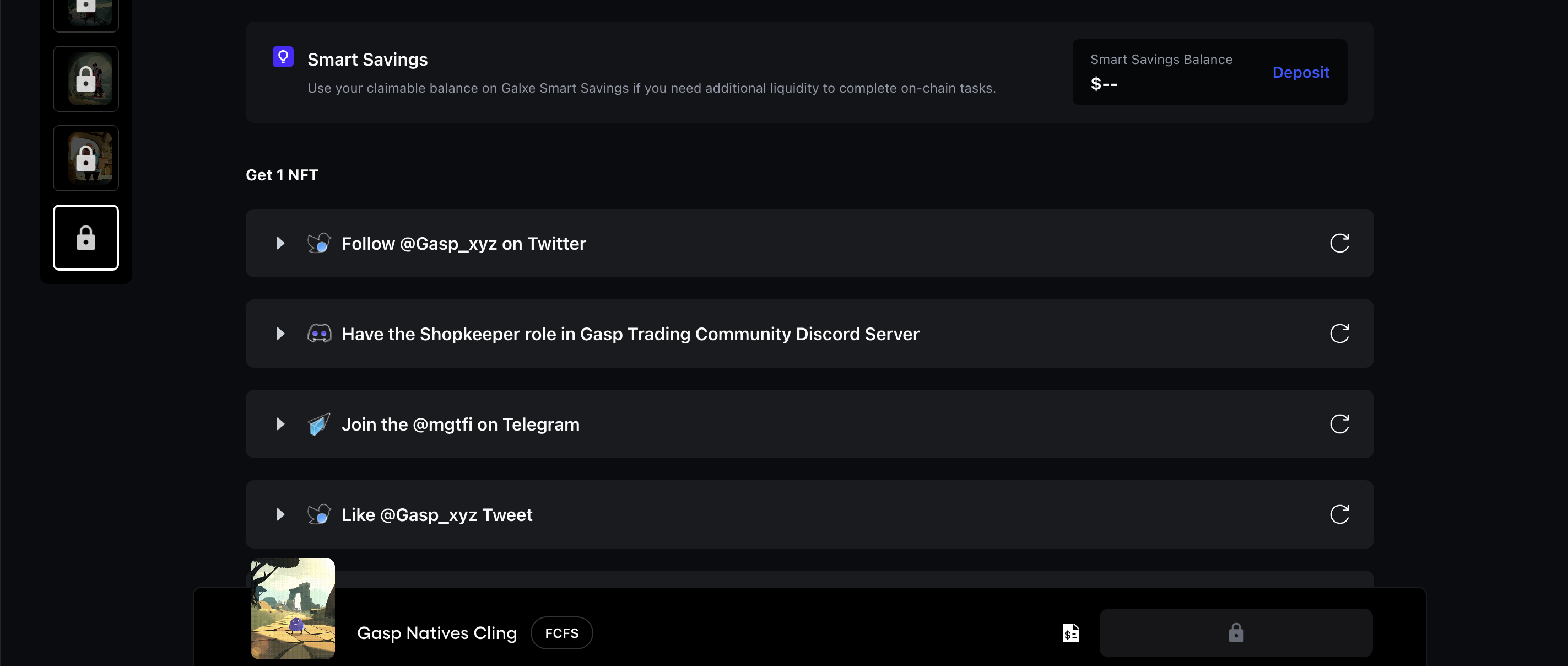This screenshot has height=666, width=1568.
Task: Expand the Like @Gasp_xyz Tweet task
Action: point(280,514)
